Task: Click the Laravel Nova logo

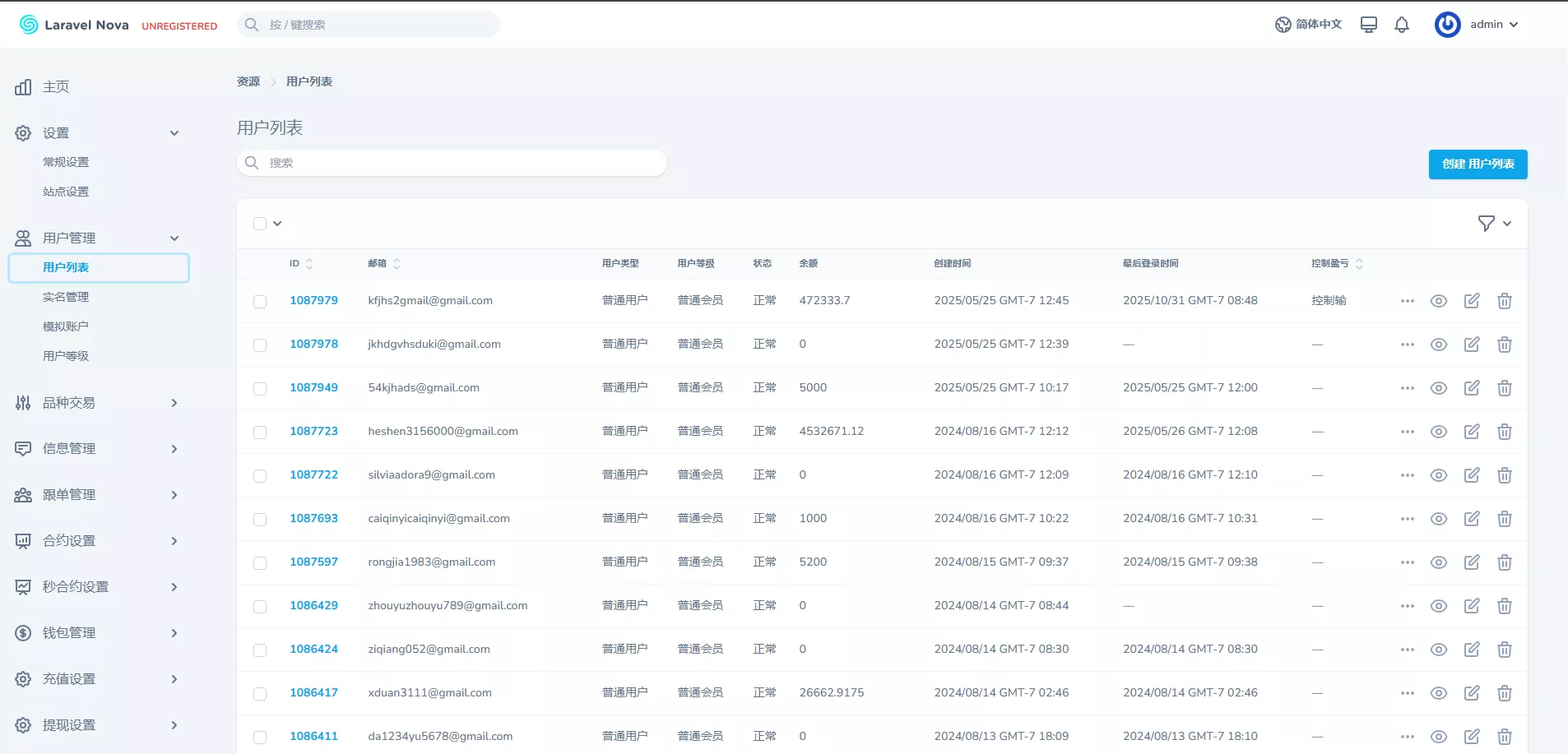Action: [x=74, y=25]
